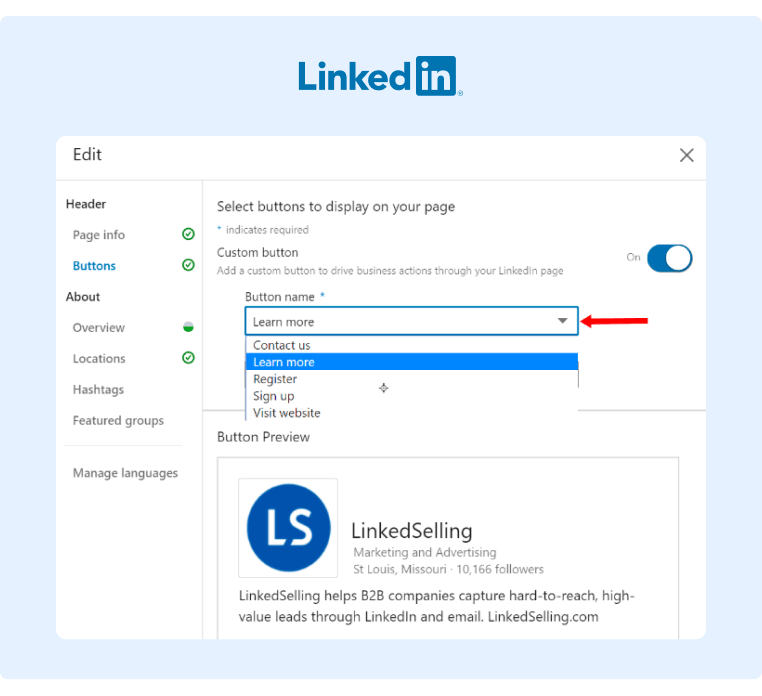Go to Overview in sidebar
Viewport: 762px width, 696px height.
99,328
